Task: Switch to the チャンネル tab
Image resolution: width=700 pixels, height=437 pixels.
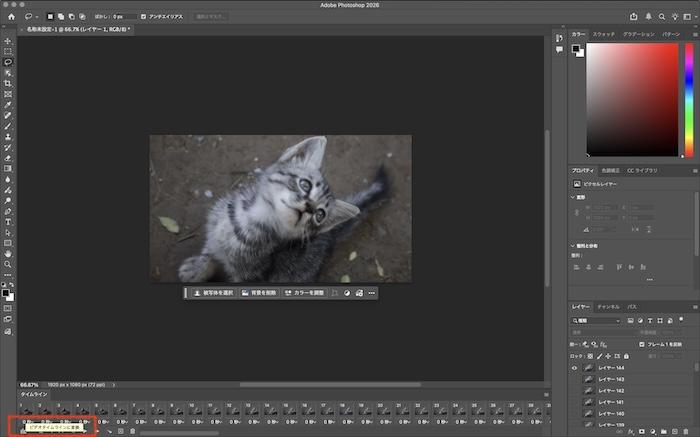Action: [x=608, y=306]
